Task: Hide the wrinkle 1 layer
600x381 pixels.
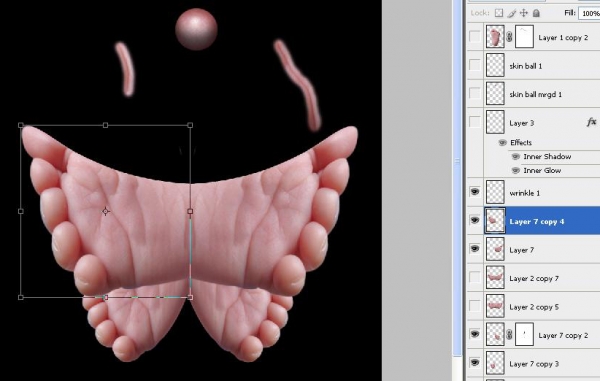Action: tap(474, 192)
